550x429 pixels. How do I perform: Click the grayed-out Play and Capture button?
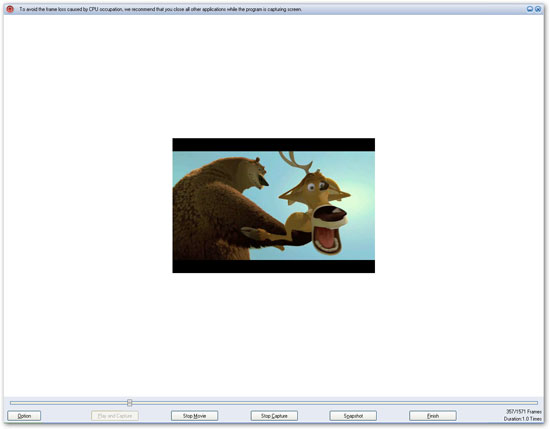[115, 416]
